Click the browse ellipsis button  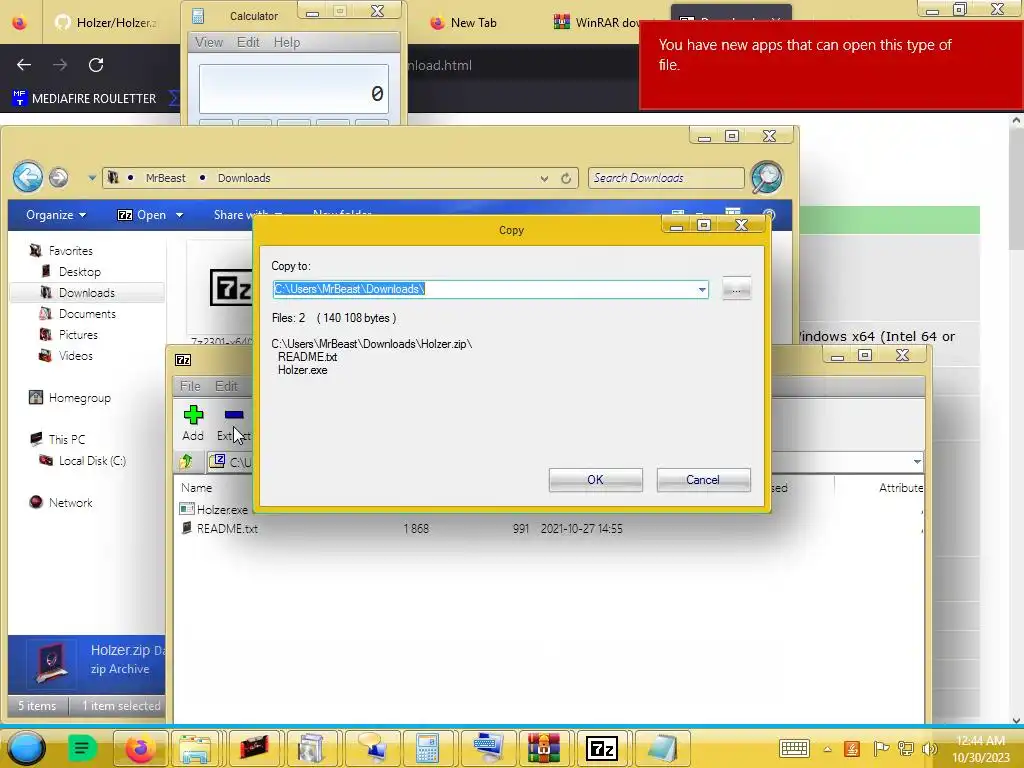pyautogui.click(x=737, y=289)
